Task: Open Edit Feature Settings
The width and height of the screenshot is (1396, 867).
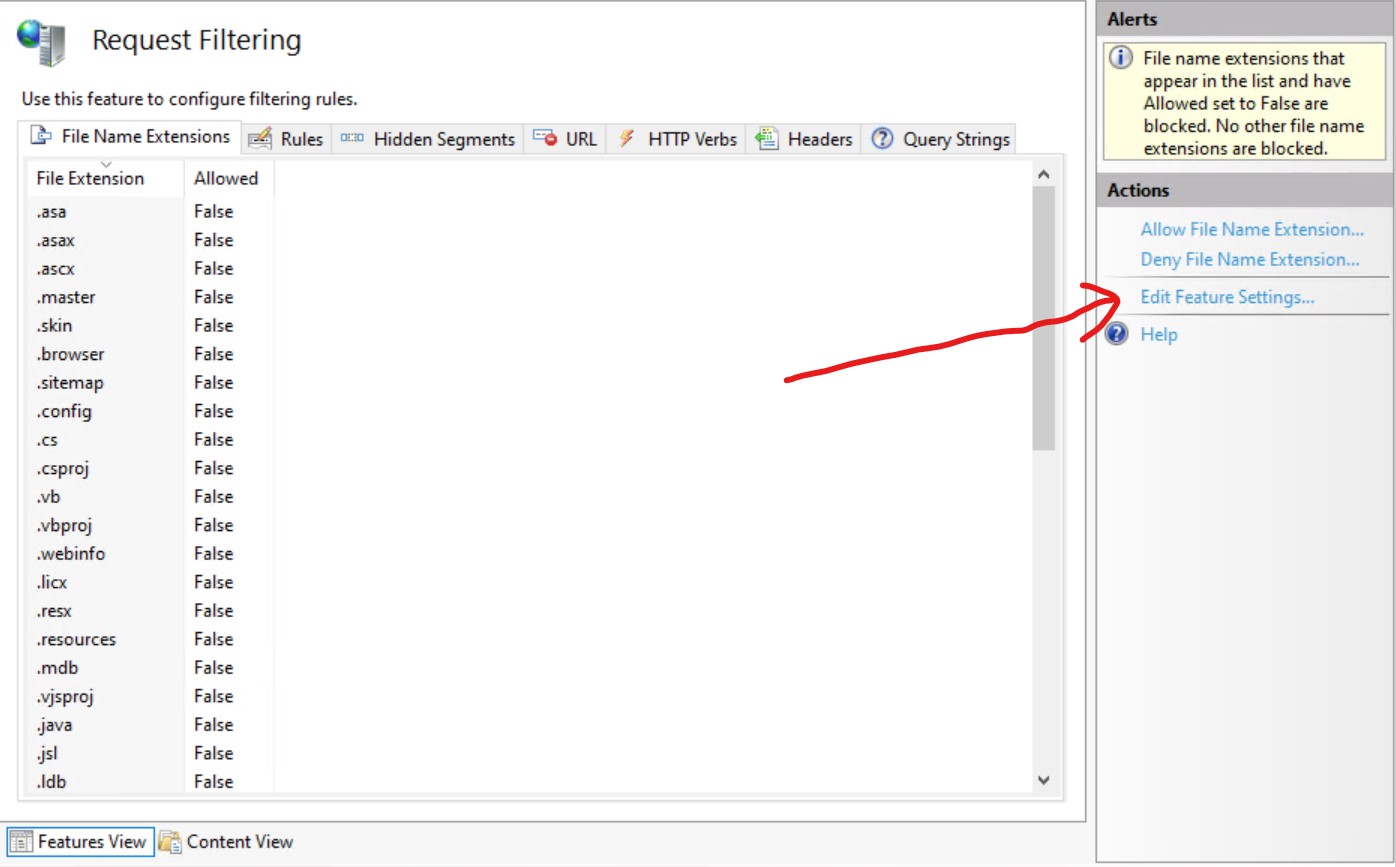Action: (x=1227, y=297)
